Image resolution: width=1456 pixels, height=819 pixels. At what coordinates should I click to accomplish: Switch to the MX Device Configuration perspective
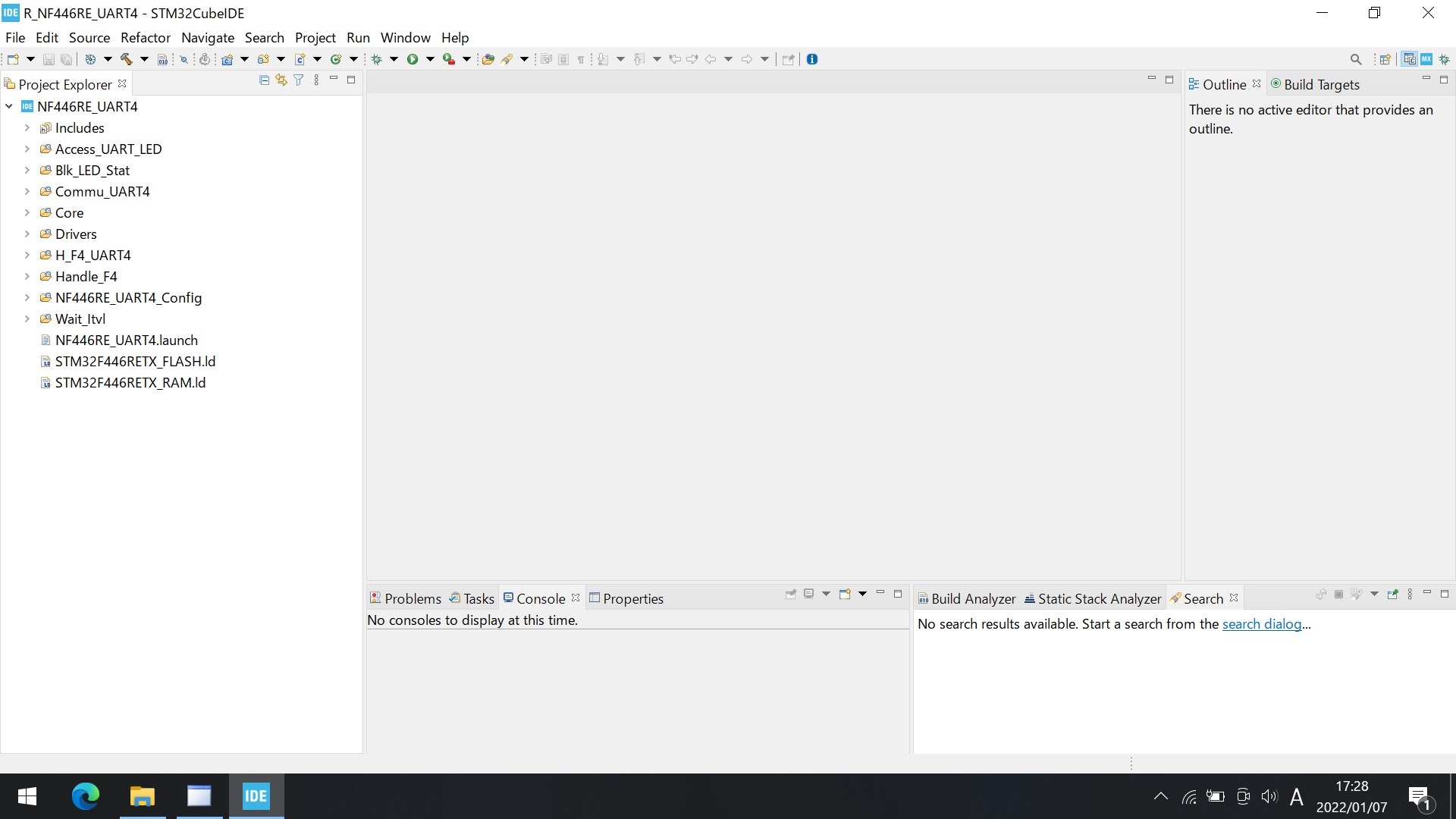click(1427, 59)
